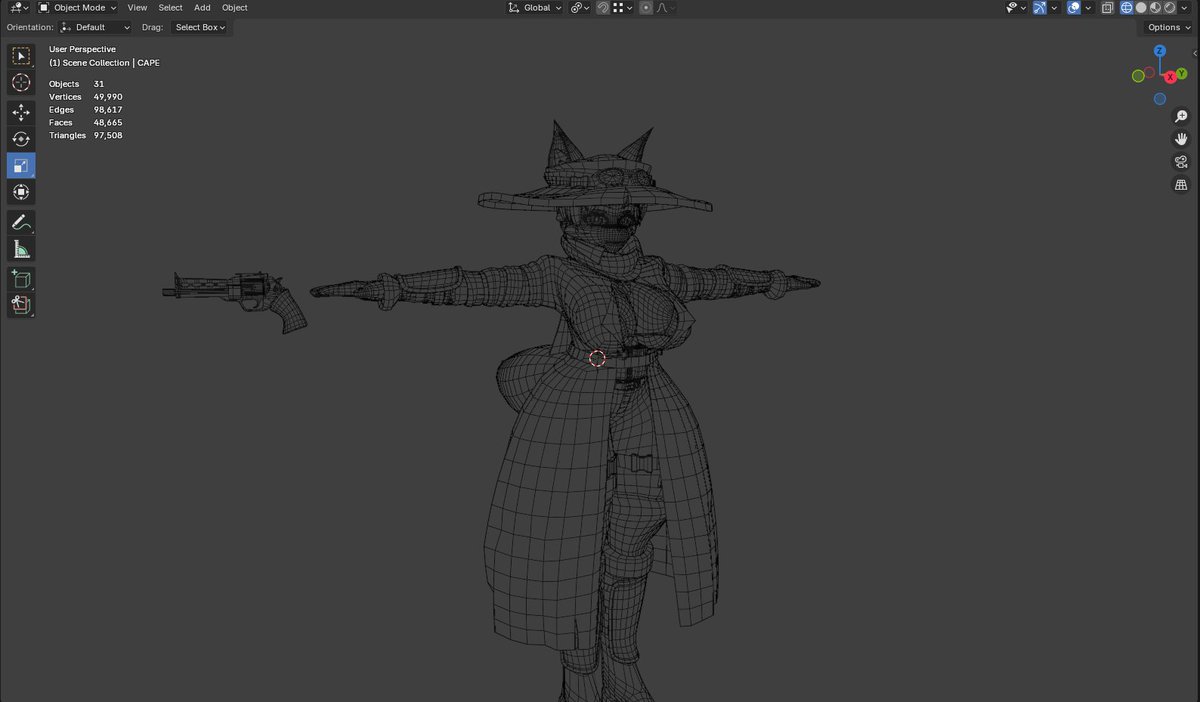
Task: Open the Orientation Default dropdown
Action: click(x=94, y=27)
